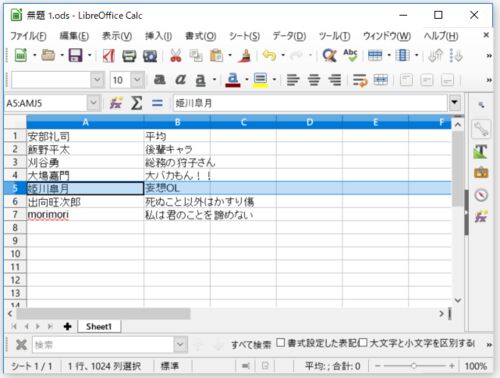Align text left

click(x=293, y=80)
